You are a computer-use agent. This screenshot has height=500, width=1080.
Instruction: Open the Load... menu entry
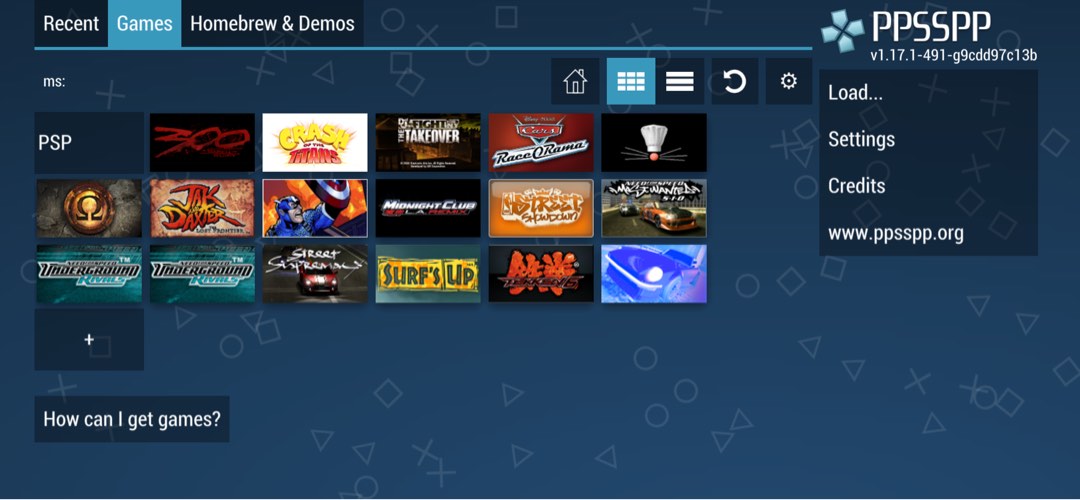[x=928, y=93]
